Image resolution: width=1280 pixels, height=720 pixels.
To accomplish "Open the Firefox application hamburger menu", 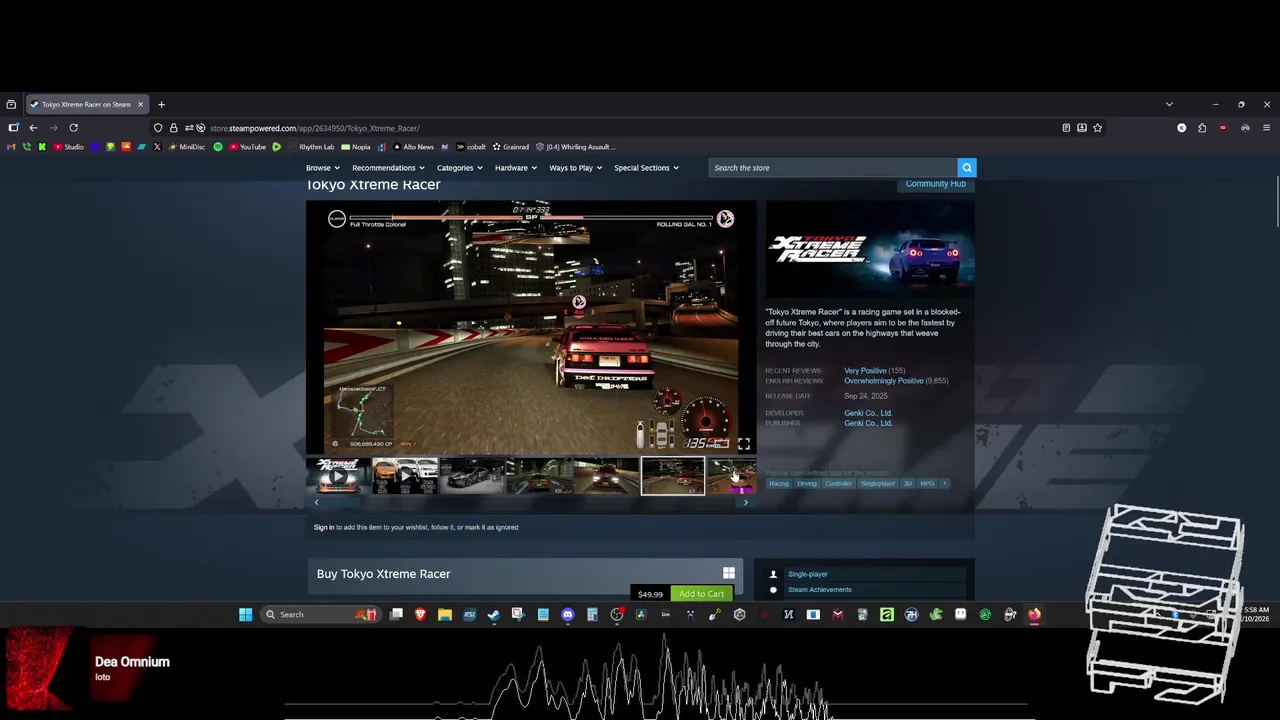I will [1266, 128].
